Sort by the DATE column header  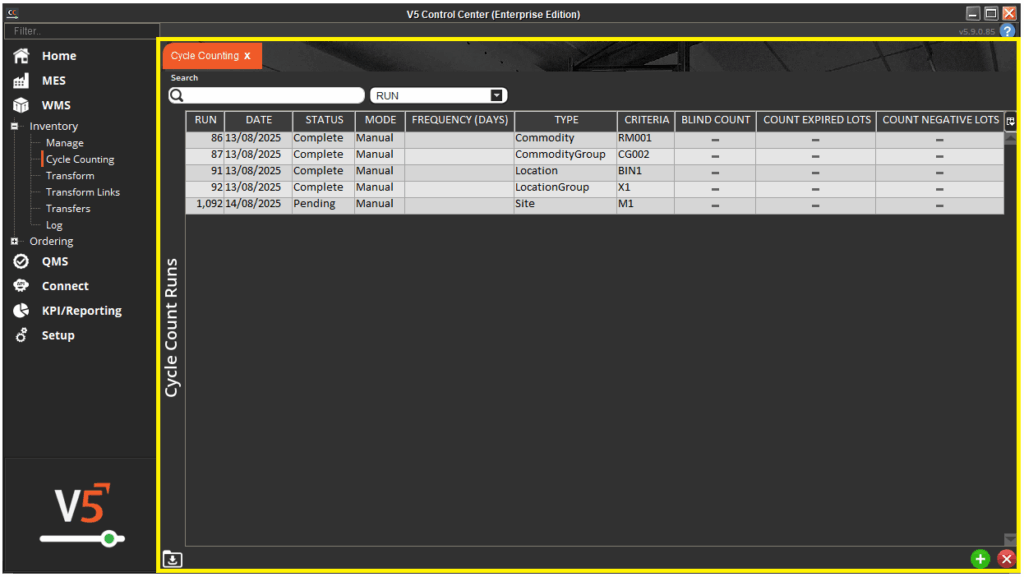pyautogui.click(x=259, y=121)
